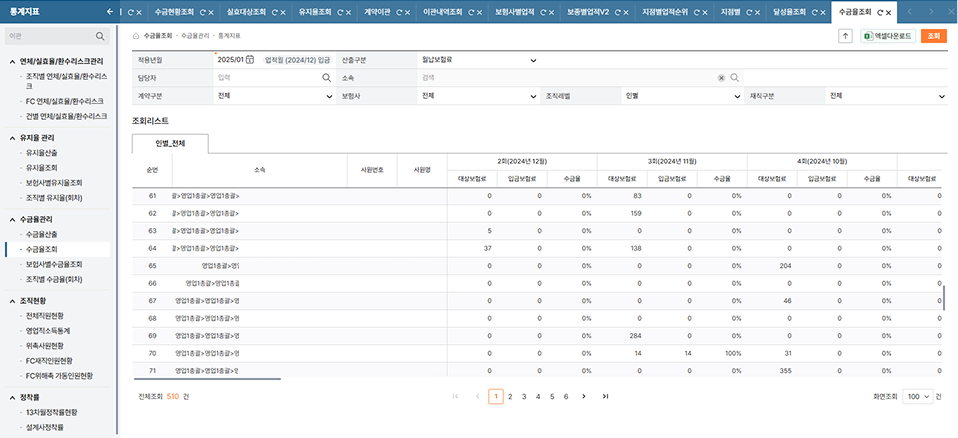Clear the 소속 field with X icon
This screenshot has width=958, height=438.
pyautogui.click(x=721, y=77)
